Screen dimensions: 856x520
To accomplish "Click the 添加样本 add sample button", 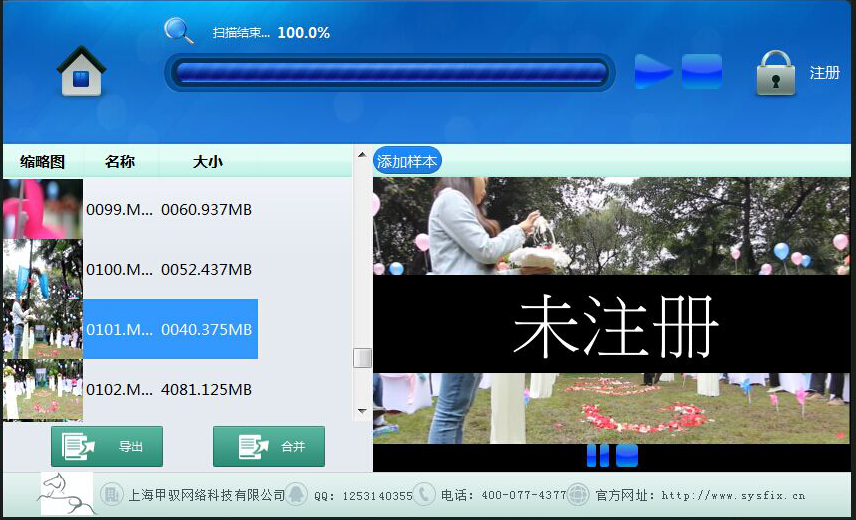I will click(x=407, y=161).
